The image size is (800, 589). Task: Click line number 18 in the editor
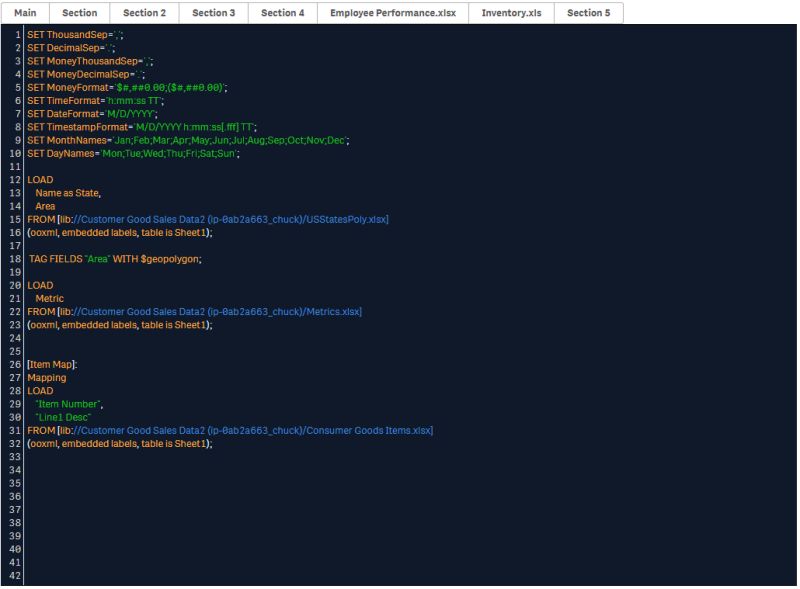(13, 258)
